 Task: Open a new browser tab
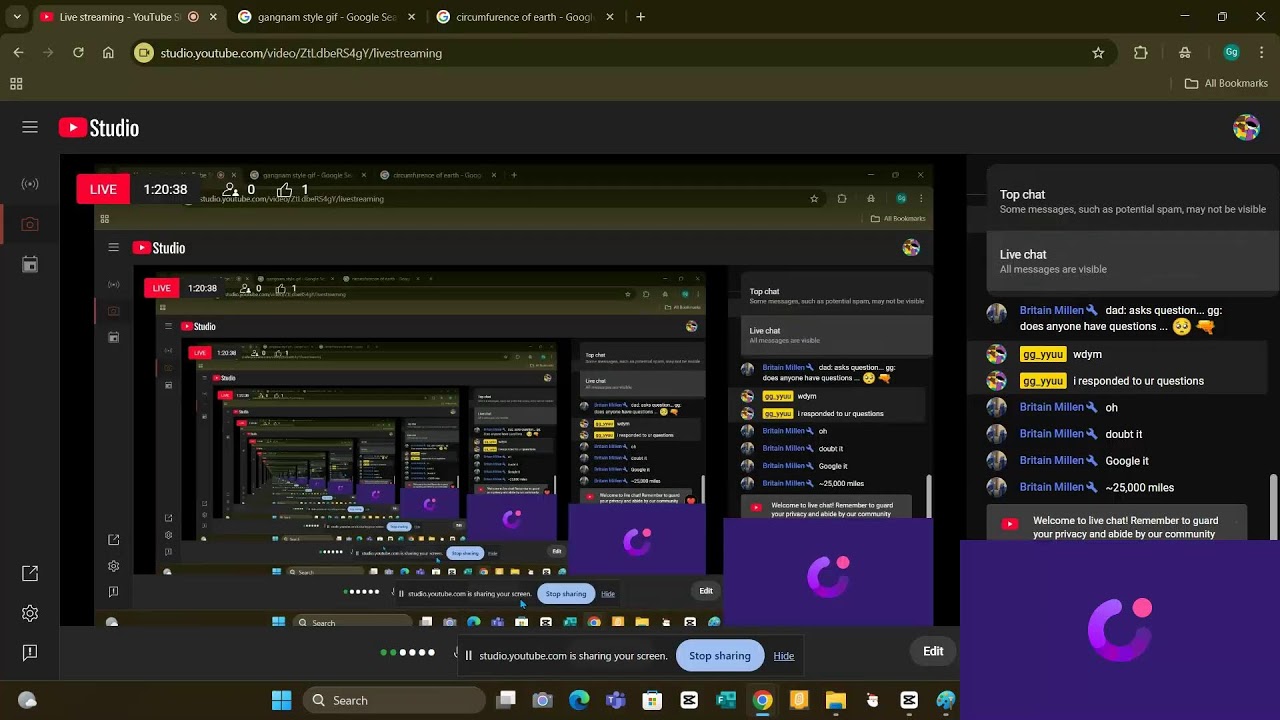click(x=641, y=17)
